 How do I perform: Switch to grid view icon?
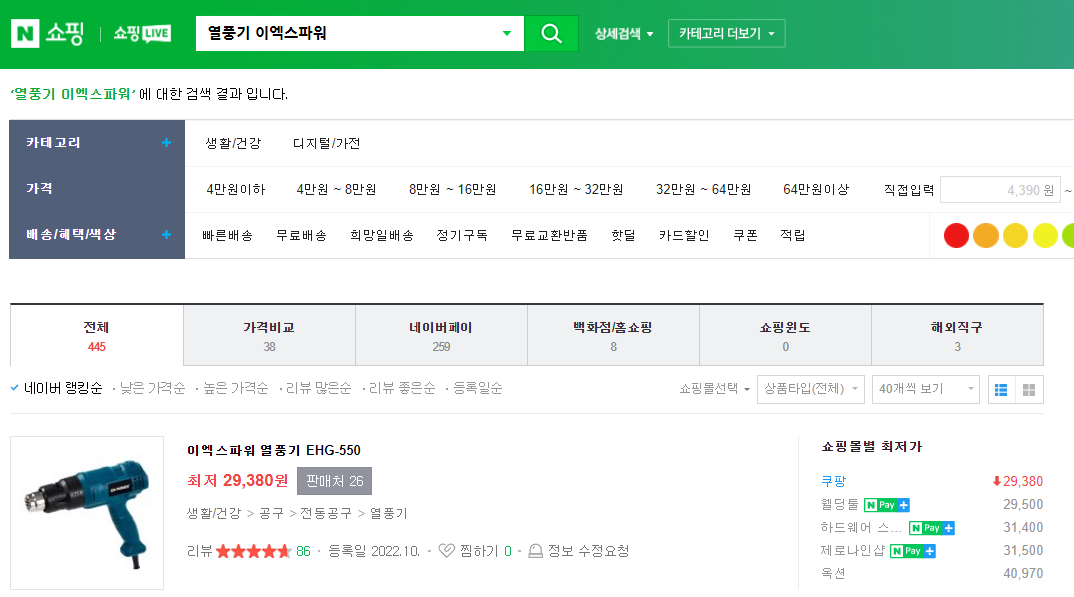tap(1029, 390)
